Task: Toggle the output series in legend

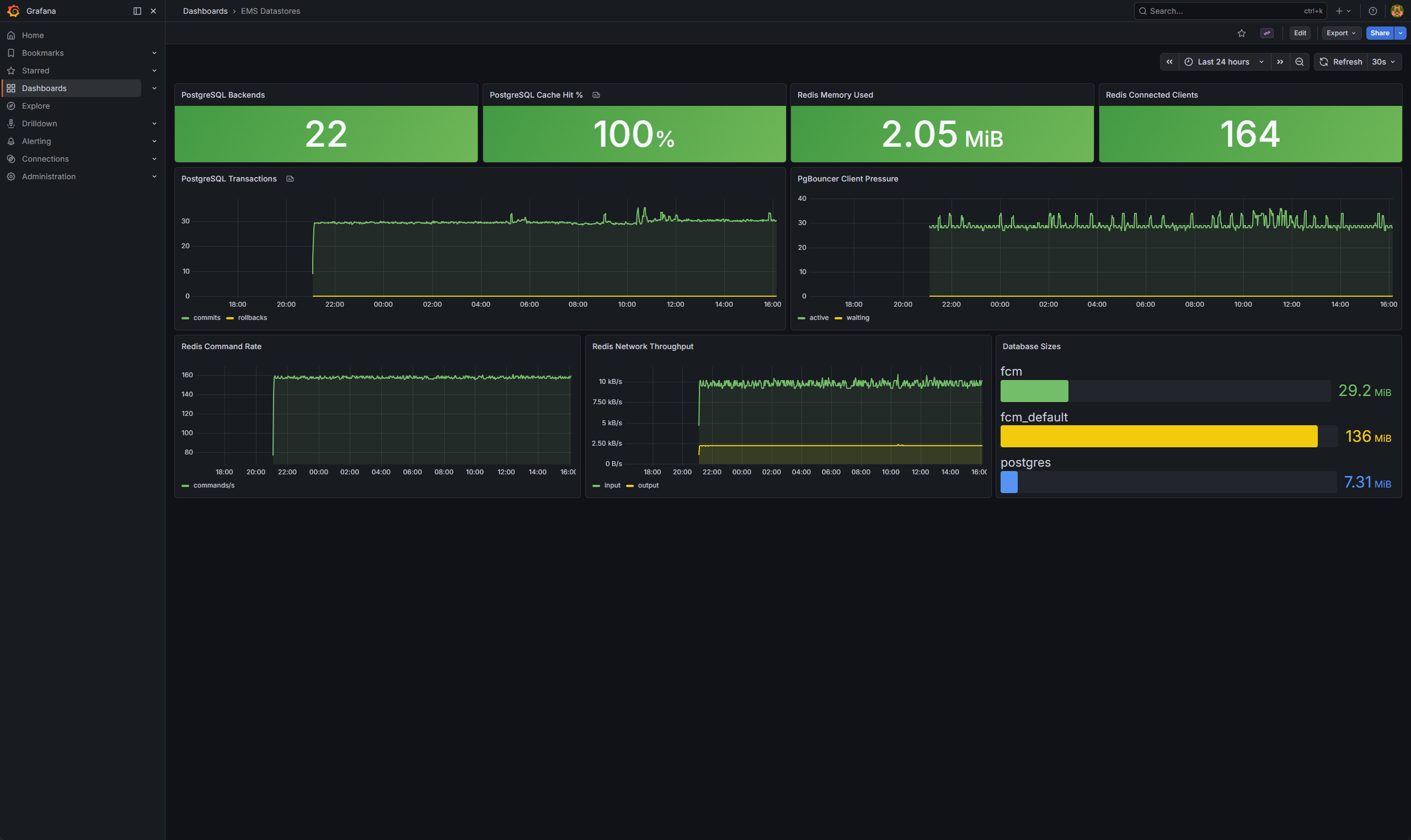Action: [x=648, y=485]
